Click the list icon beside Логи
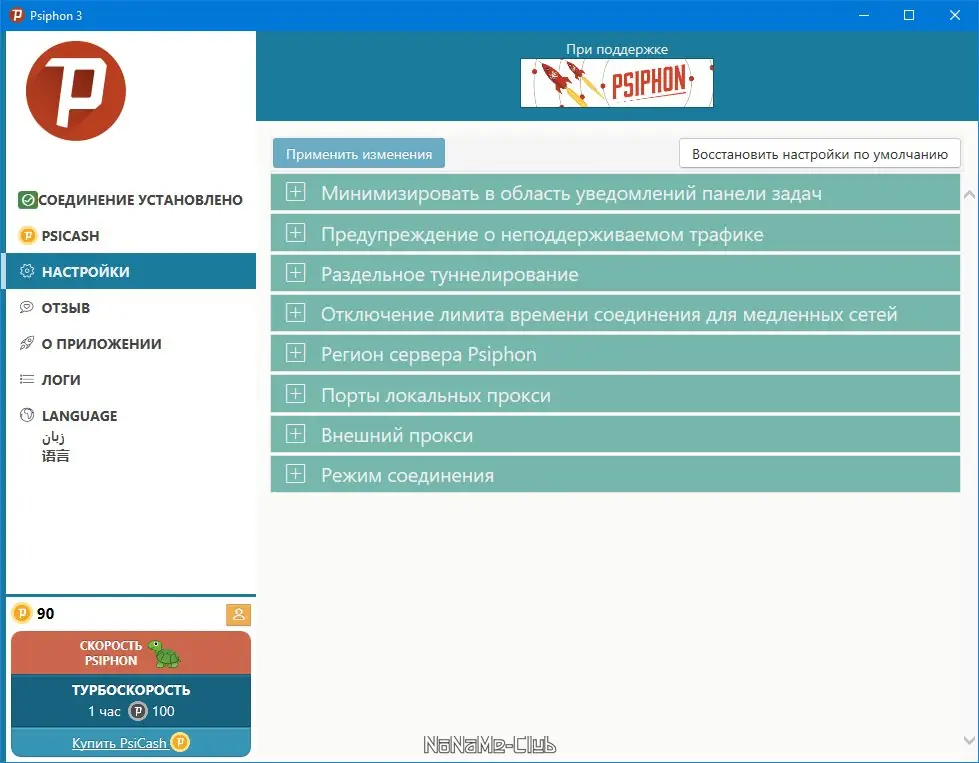979x763 pixels. coord(27,379)
